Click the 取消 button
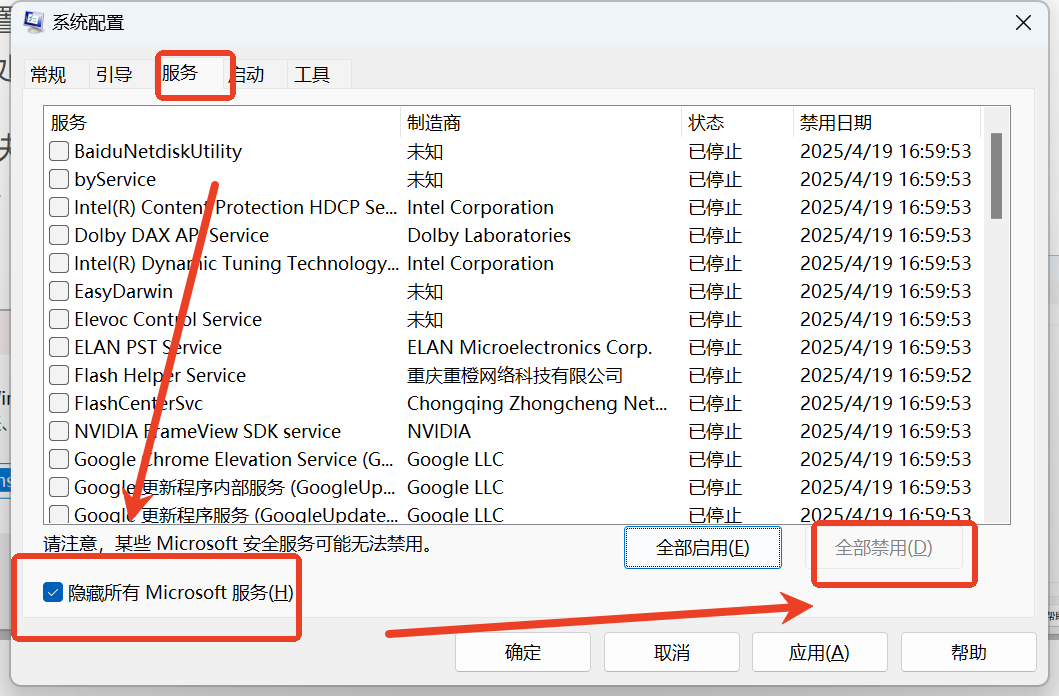The width and height of the screenshot is (1059, 696). tap(671, 652)
